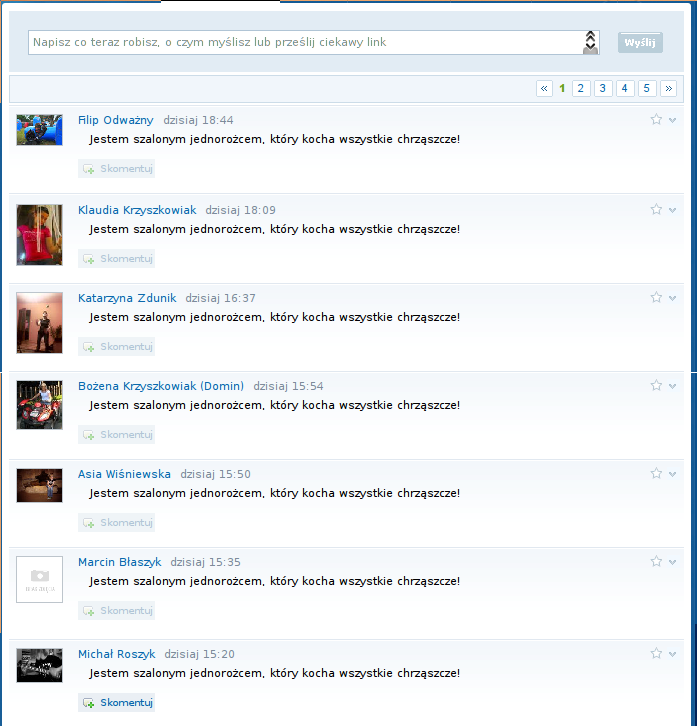This screenshot has height=726, width=697.
Task: Jump to page 5 of the feed
Action: pos(647,88)
